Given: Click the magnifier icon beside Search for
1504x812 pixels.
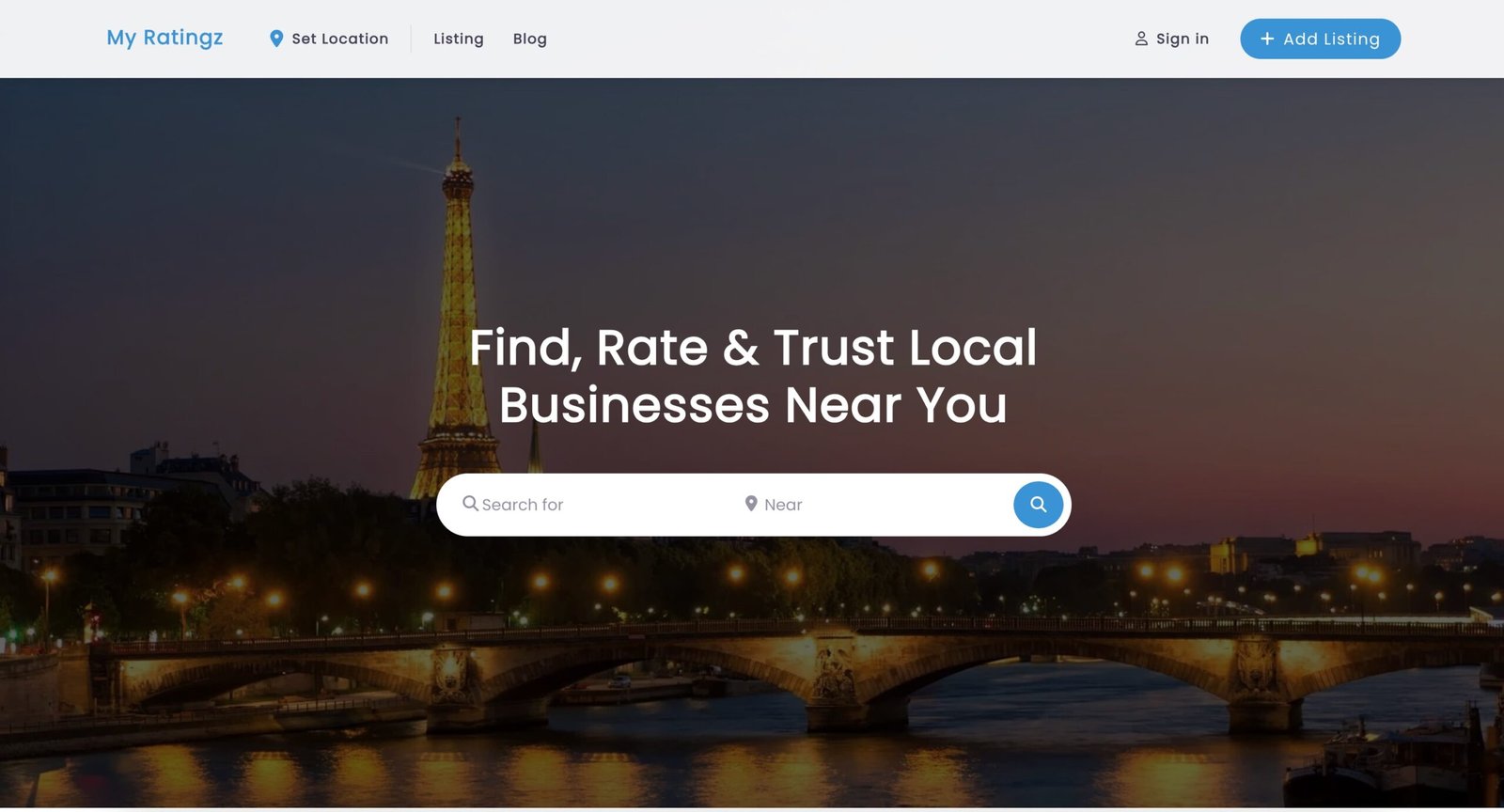Looking at the screenshot, I should 470,504.
